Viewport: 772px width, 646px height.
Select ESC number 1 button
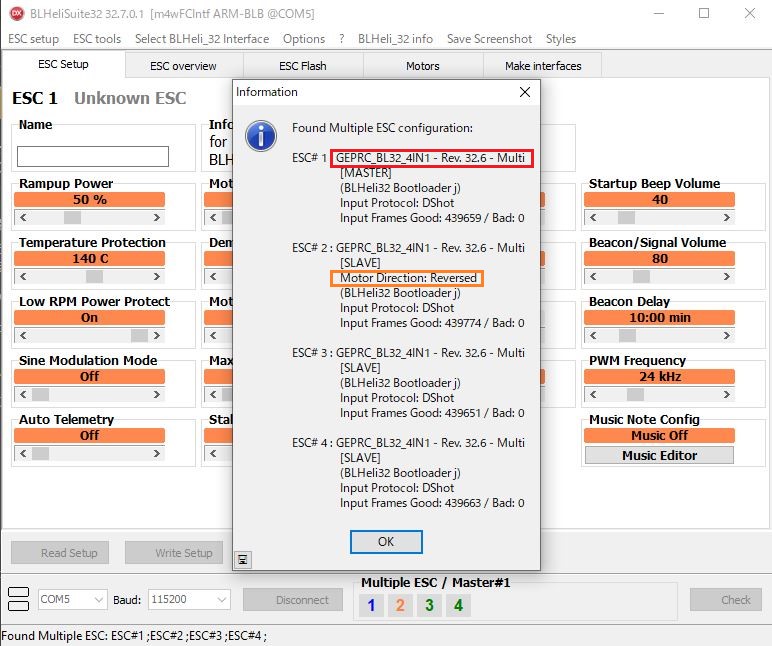pos(371,605)
